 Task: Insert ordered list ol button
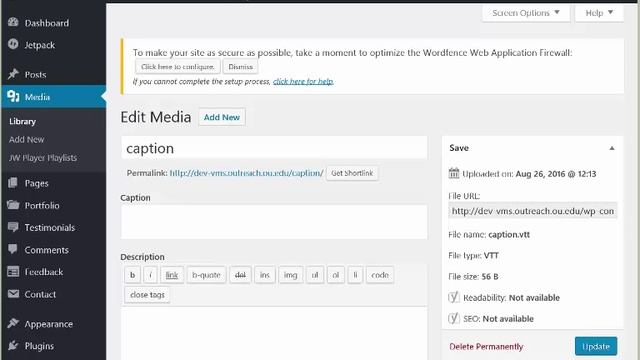point(336,275)
